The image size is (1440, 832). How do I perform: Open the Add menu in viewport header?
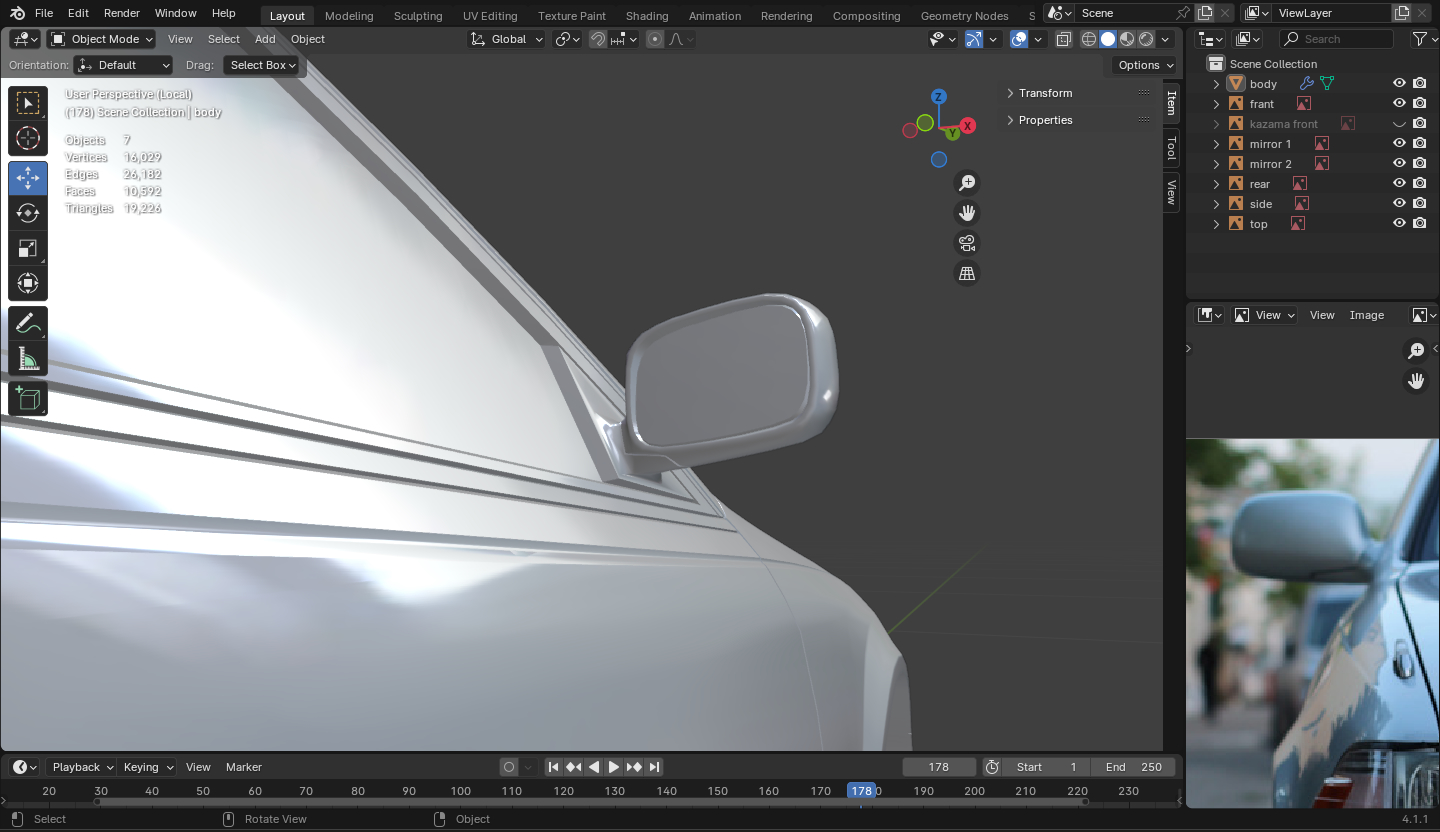pos(265,39)
